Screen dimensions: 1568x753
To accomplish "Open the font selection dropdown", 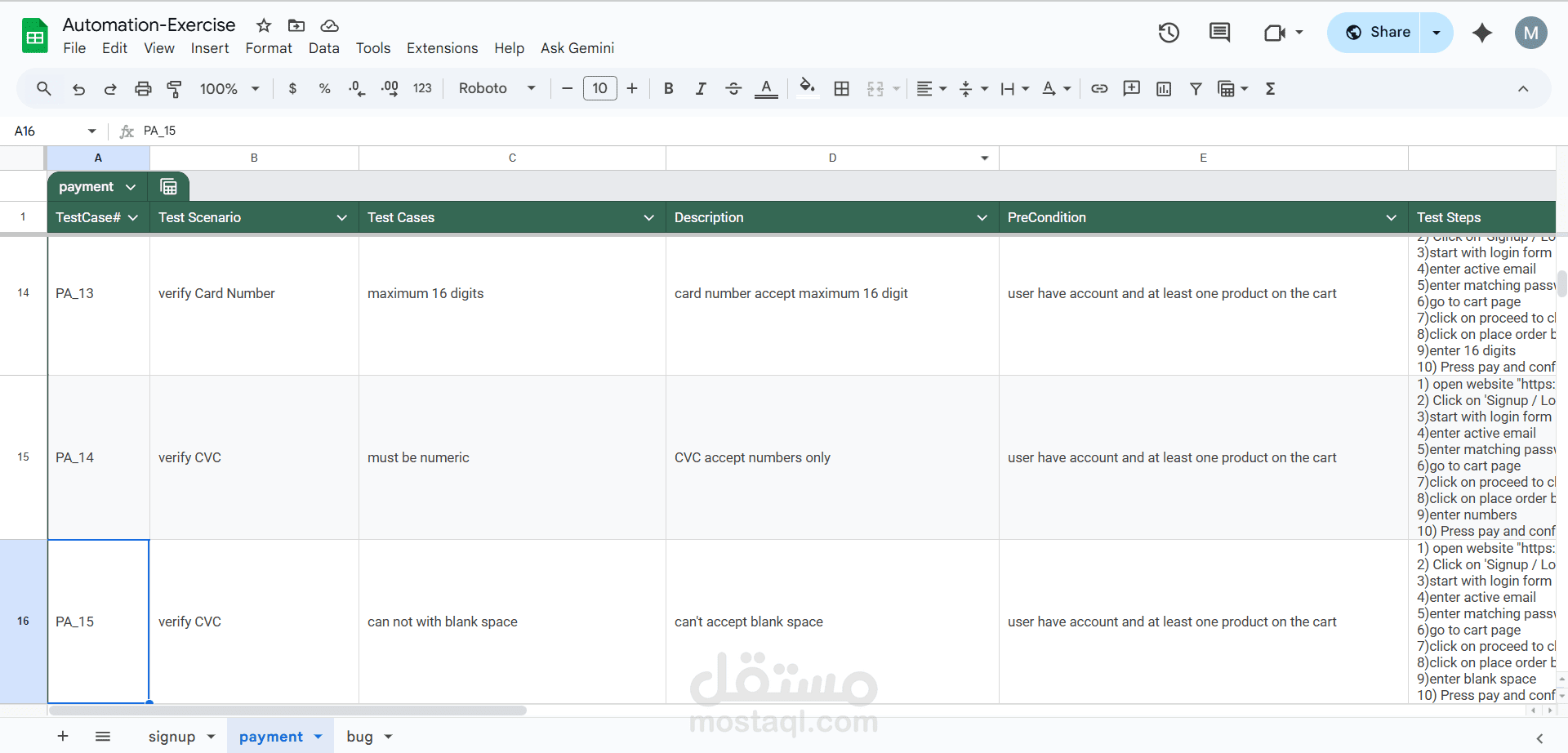I will click(x=497, y=88).
